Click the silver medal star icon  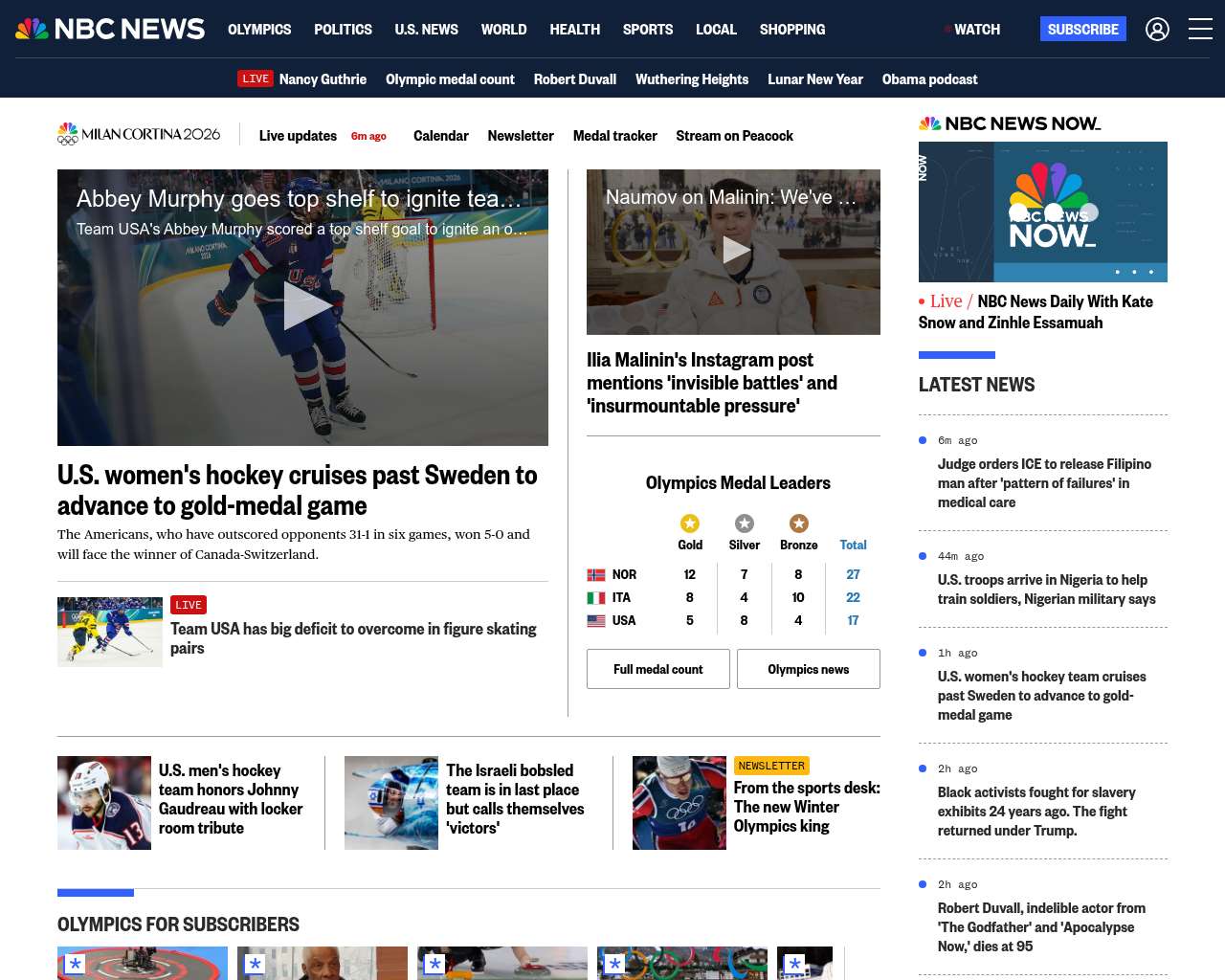click(745, 523)
